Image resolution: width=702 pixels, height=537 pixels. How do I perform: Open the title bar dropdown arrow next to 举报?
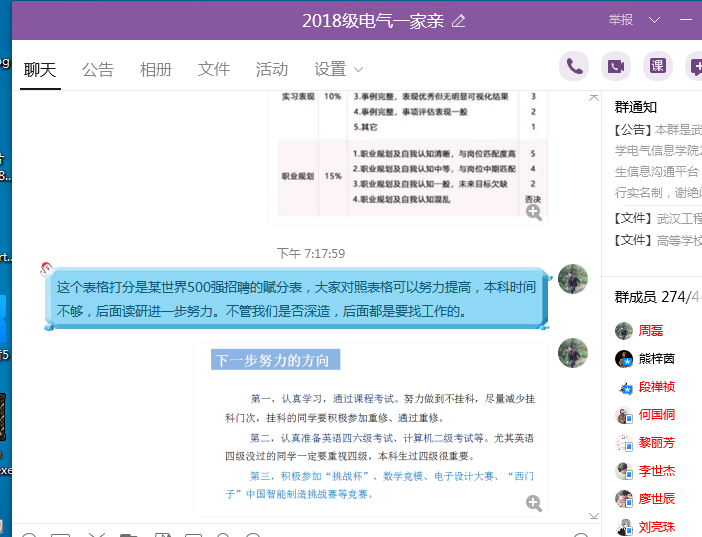(655, 20)
